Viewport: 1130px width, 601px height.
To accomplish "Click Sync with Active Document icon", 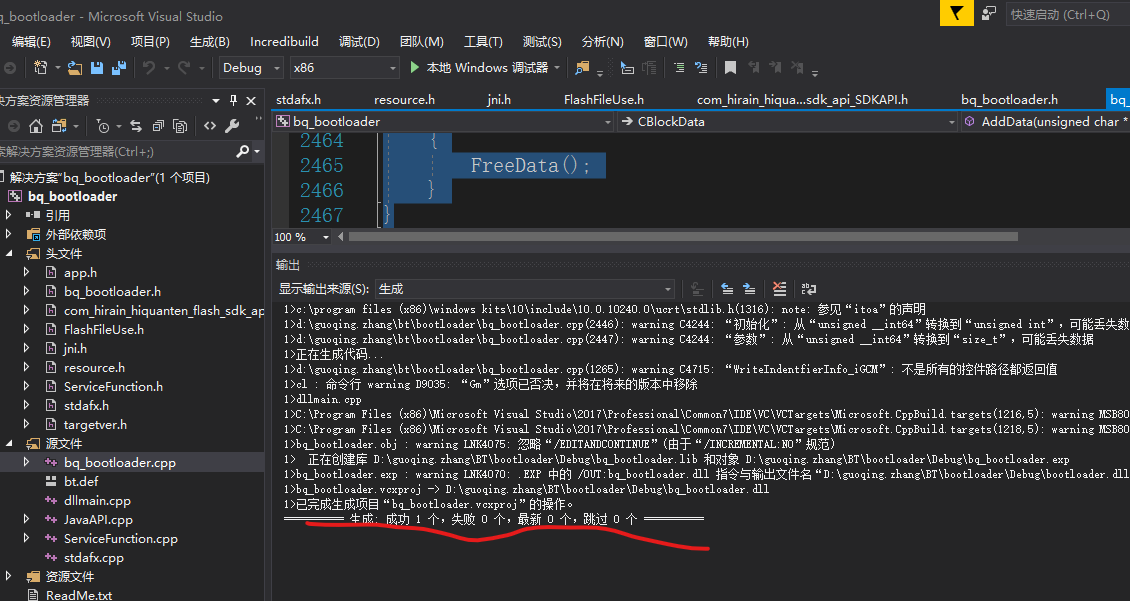I will 137,126.
